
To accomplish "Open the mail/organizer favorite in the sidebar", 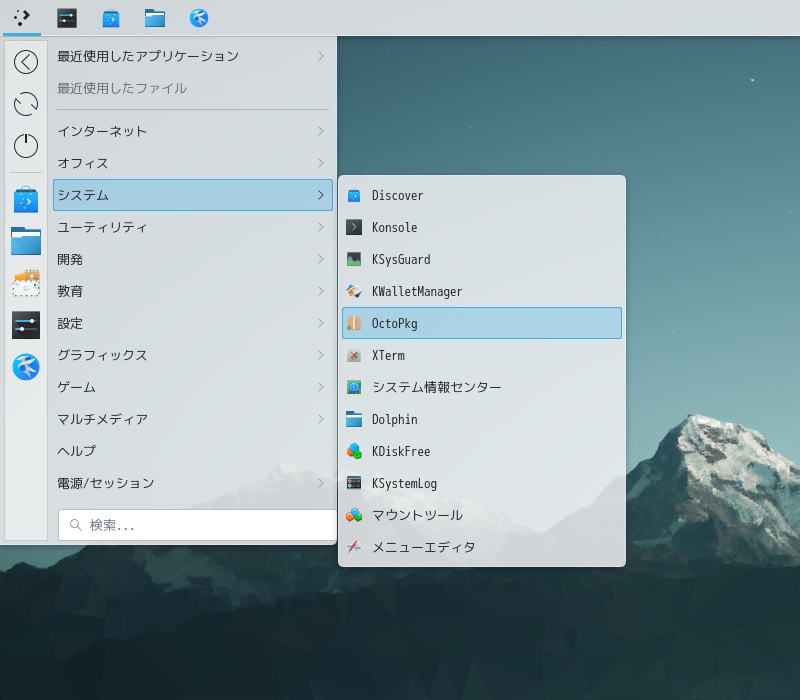I will click(x=26, y=283).
